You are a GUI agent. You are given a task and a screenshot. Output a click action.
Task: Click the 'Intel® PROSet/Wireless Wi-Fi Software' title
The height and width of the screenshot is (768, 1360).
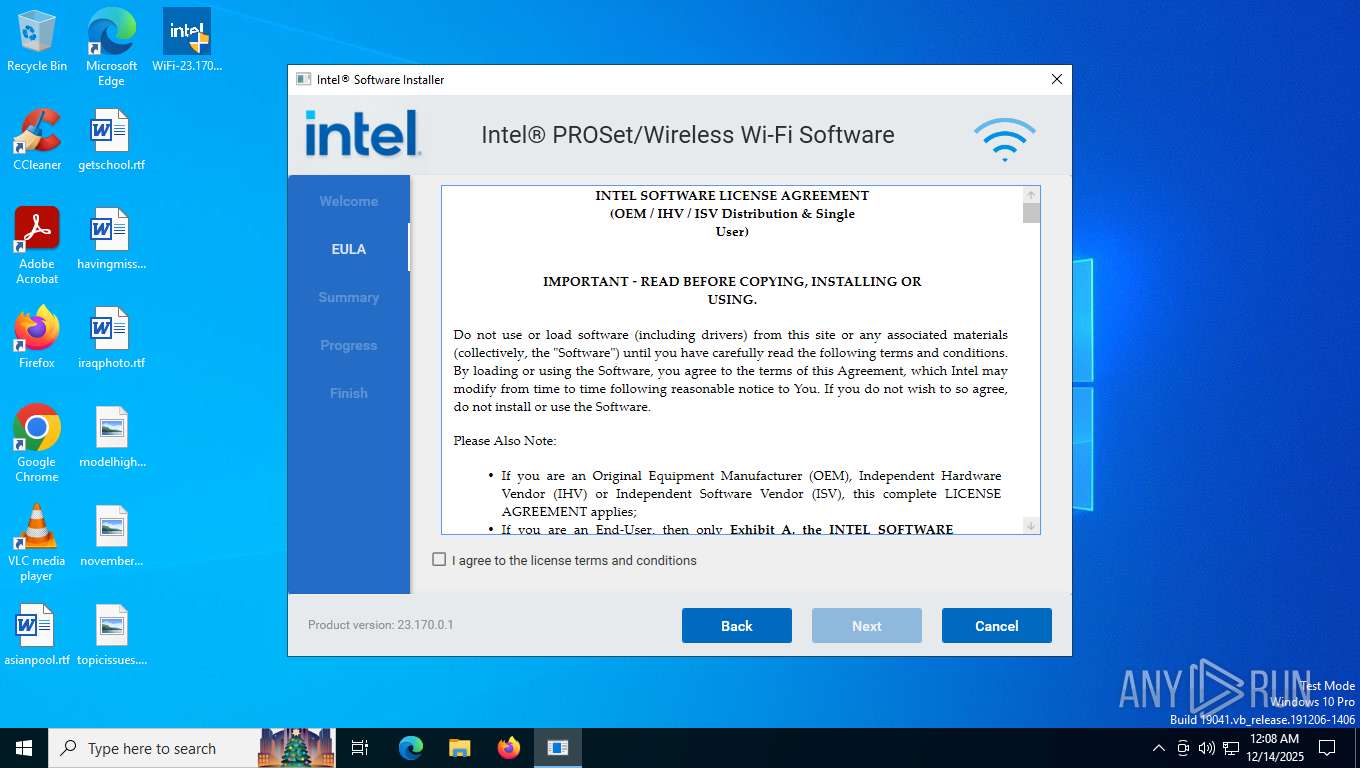coord(688,135)
